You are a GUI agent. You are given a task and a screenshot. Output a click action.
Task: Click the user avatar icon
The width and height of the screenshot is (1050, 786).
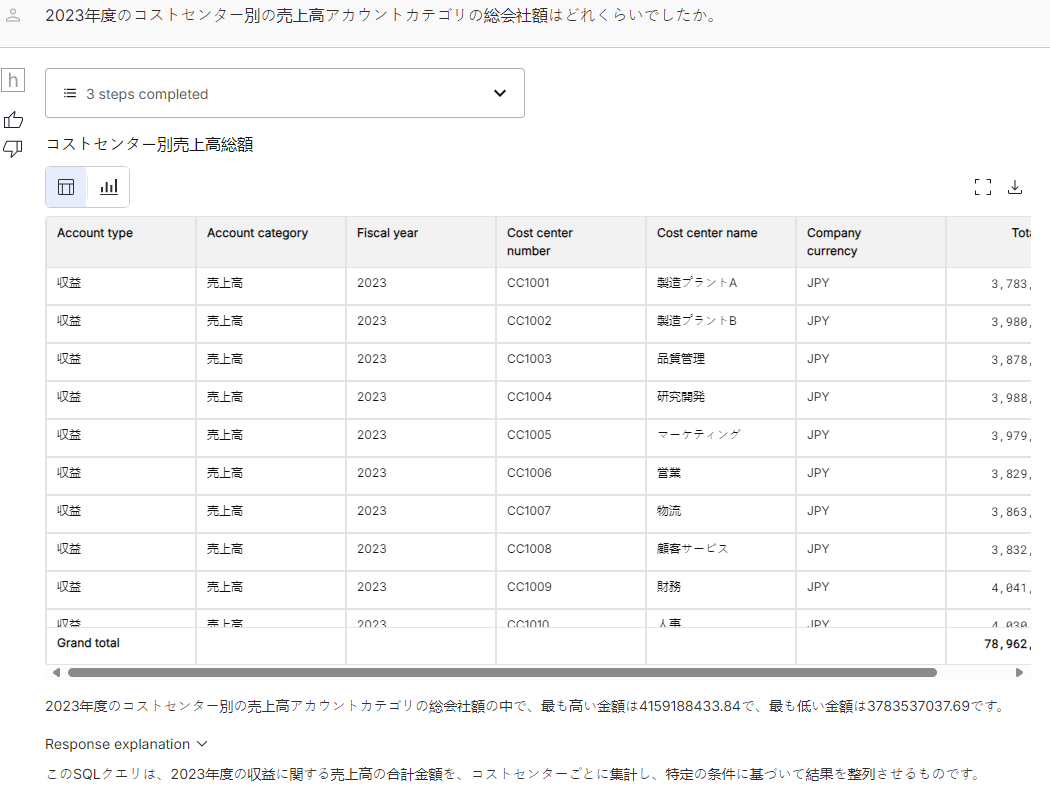point(14,17)
